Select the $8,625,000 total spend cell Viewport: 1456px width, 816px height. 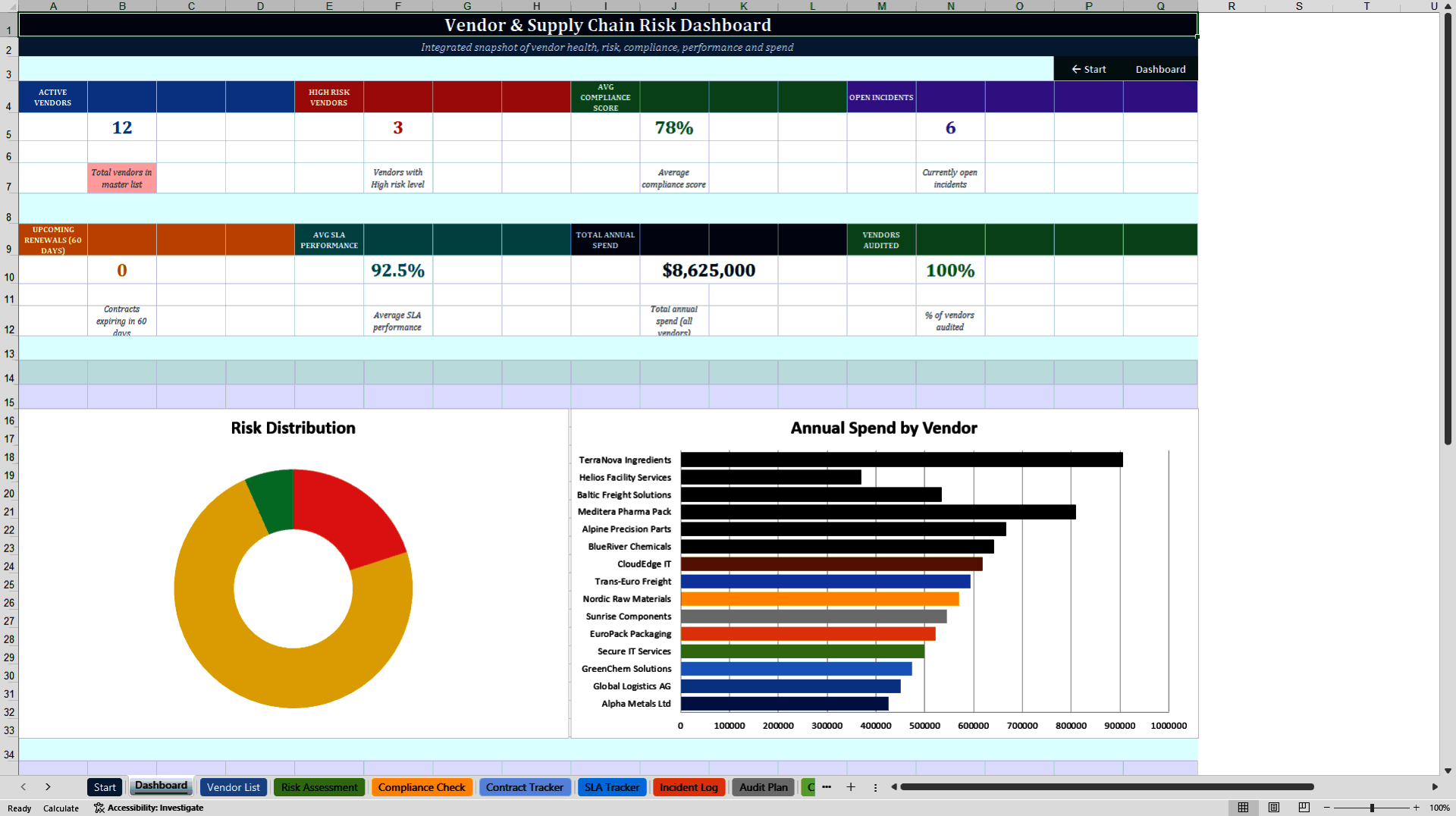[709, 271]
